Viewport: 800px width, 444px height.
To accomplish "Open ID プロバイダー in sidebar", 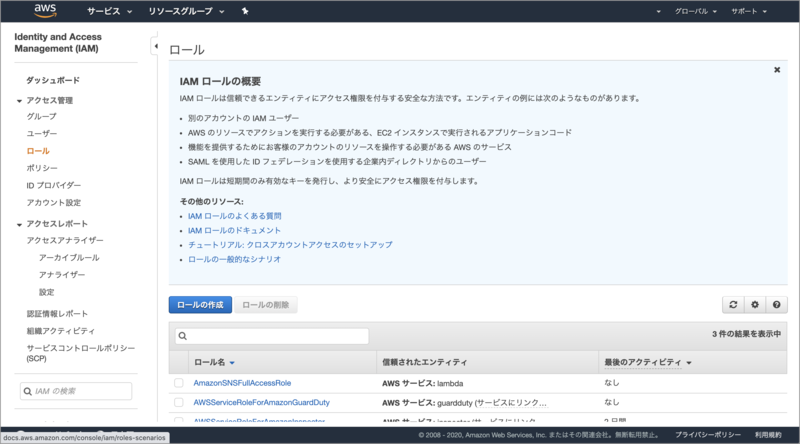I will tap(54, 185).
